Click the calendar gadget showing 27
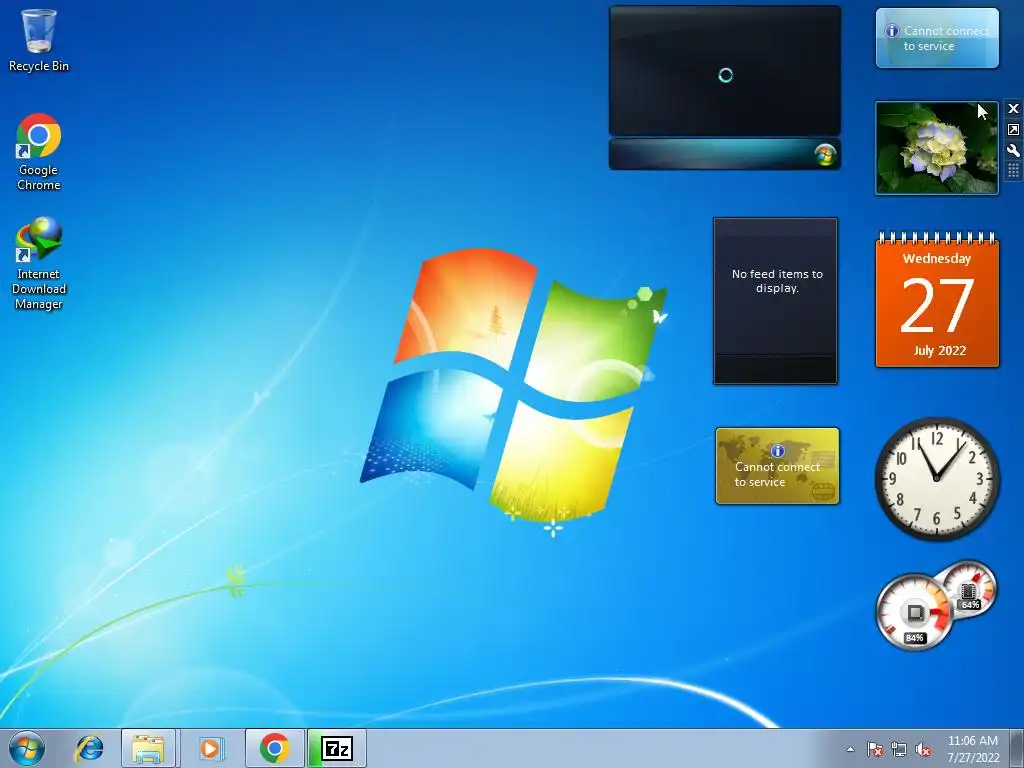Viewport: 1024px width, 768px height. click(x=937, y=300)
